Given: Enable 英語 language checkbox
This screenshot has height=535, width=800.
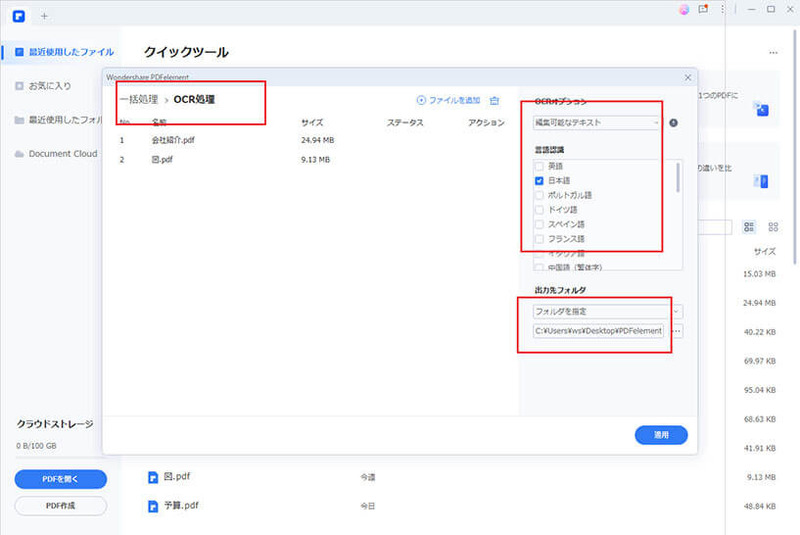Looking at the screenshot, I should pos(539,166).
